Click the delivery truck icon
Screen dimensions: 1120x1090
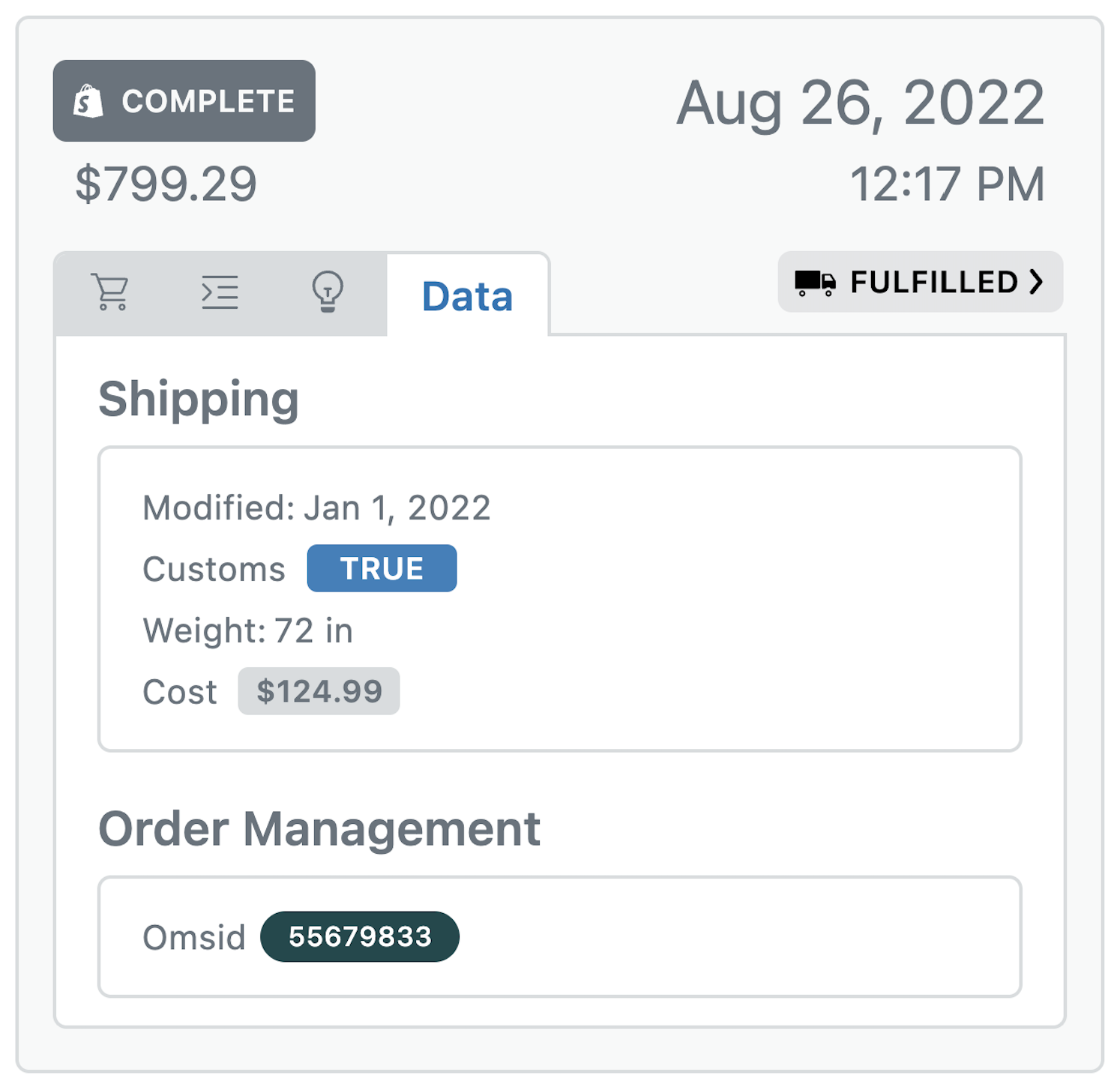tap(815, 283)
